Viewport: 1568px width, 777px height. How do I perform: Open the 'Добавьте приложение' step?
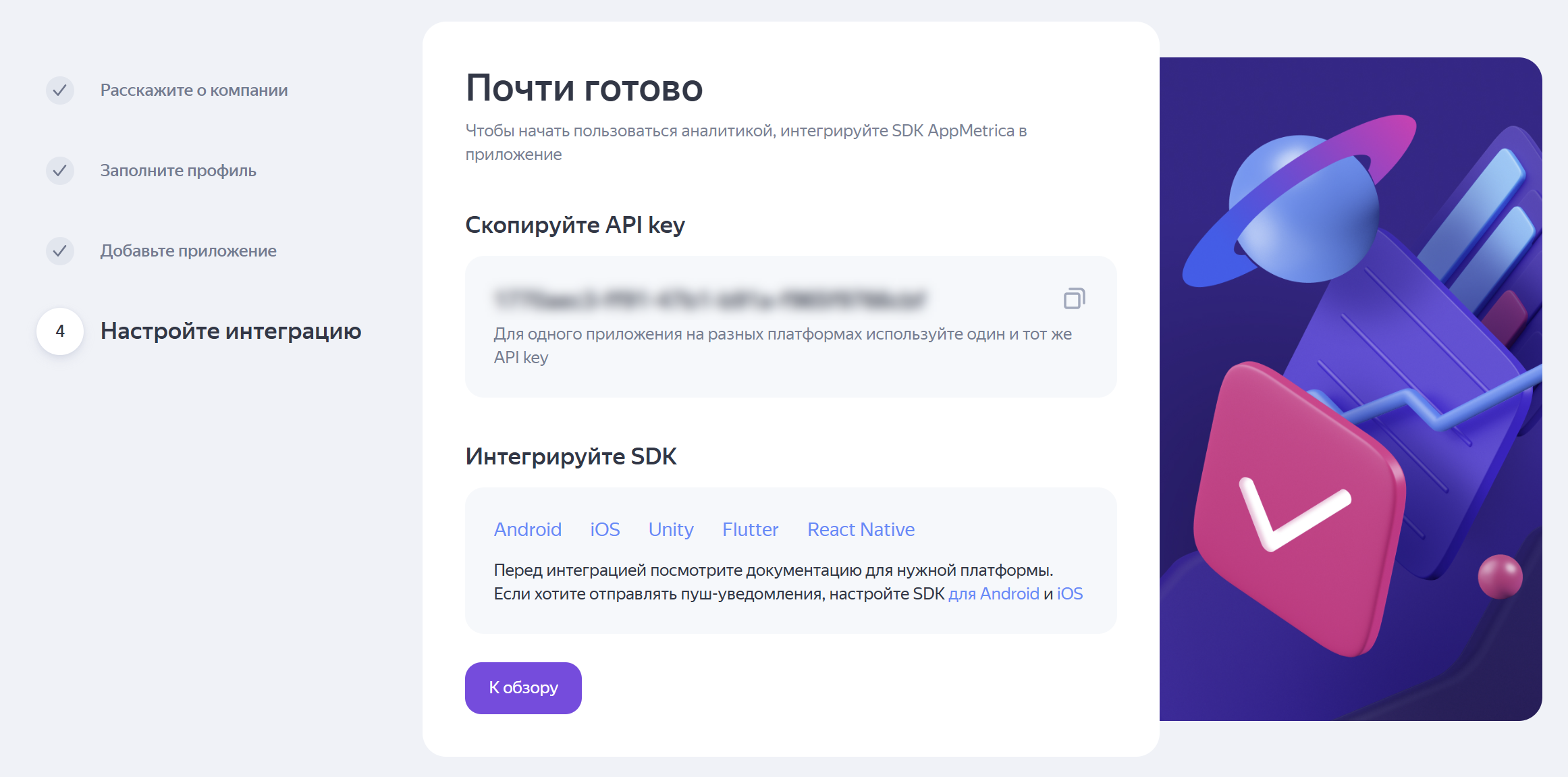188,251
